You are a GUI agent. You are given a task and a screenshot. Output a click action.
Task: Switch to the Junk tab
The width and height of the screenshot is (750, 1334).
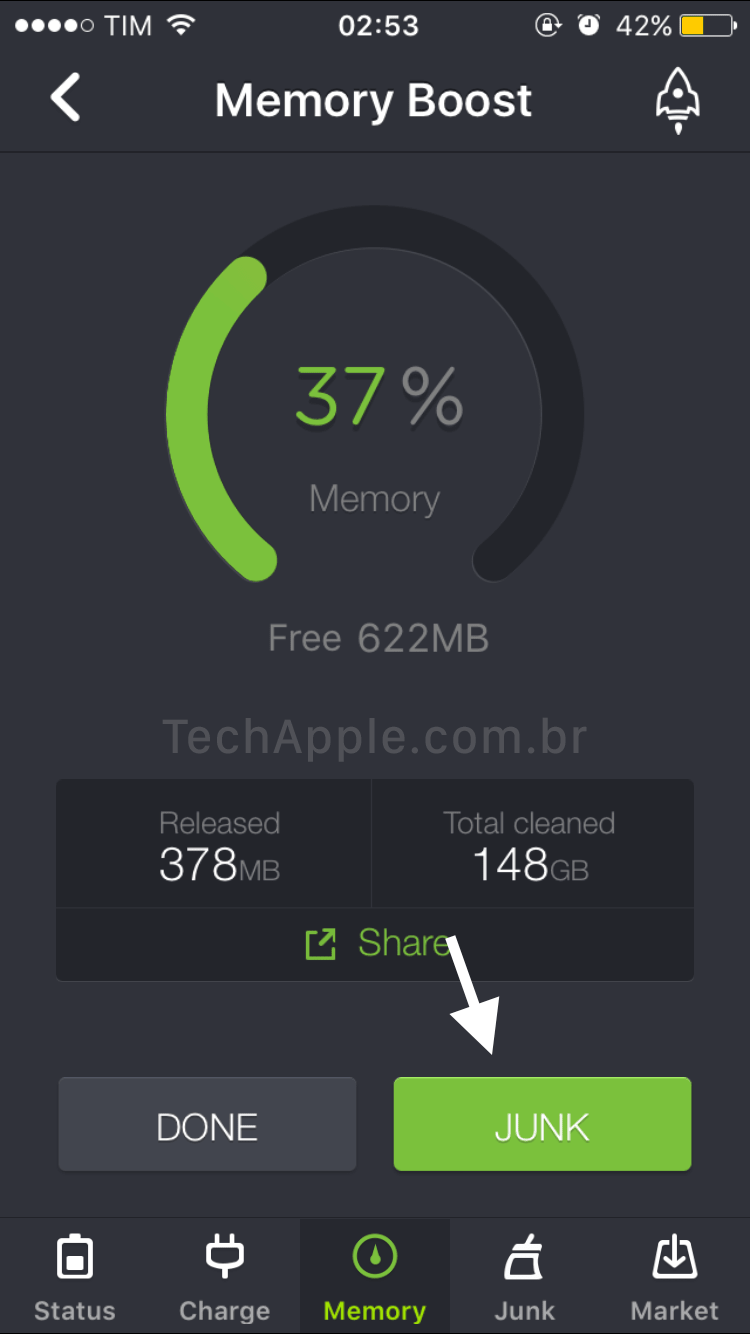coord(524,1277)
